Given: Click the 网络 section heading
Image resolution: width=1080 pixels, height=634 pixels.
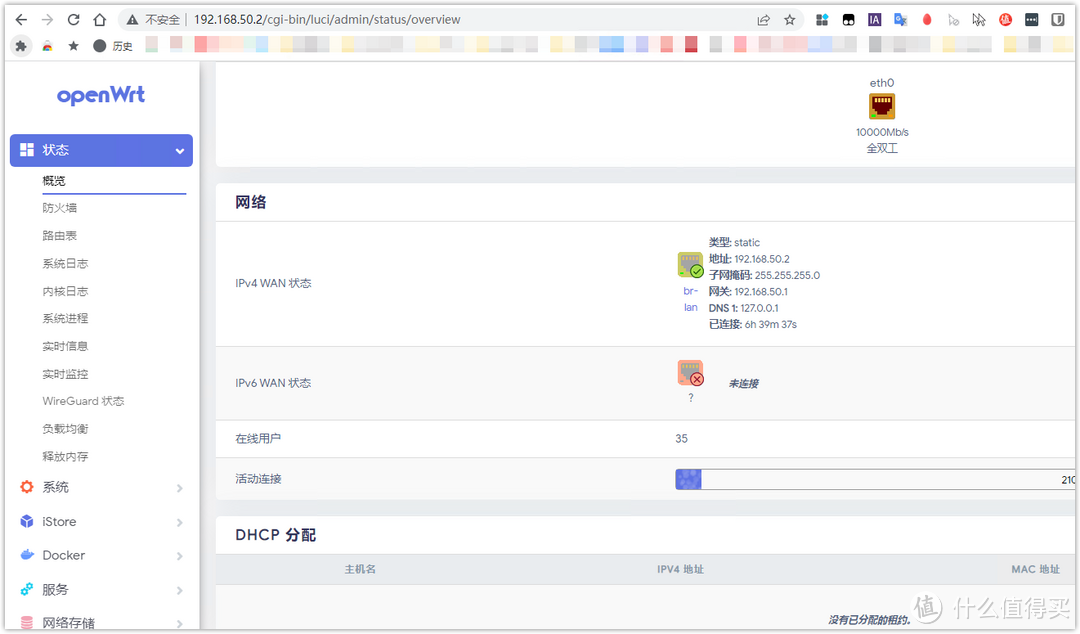Looking at the screenshot, I should 251,202.
